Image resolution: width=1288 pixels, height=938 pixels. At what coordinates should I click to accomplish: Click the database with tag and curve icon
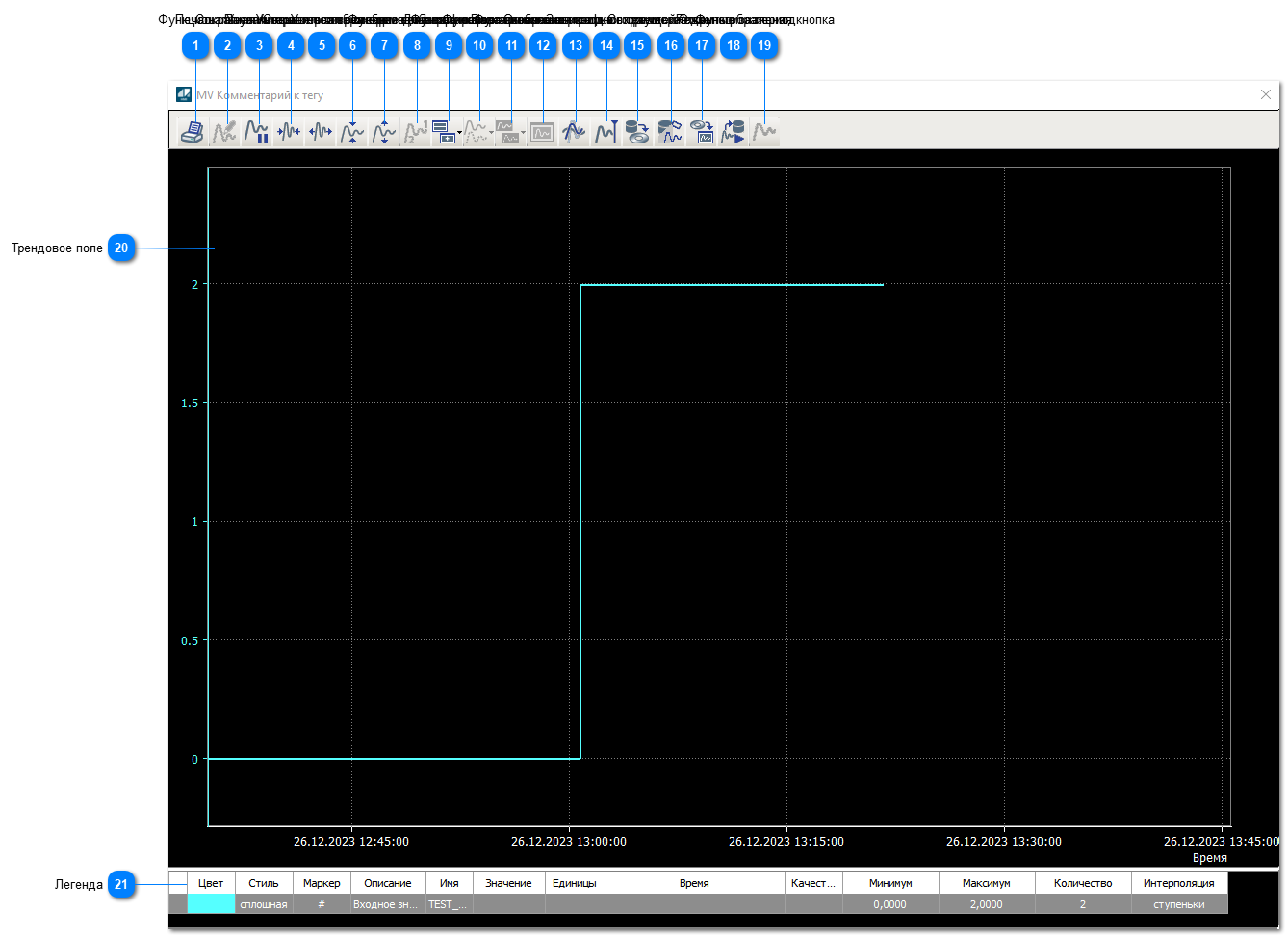click(x=669, y=131)
